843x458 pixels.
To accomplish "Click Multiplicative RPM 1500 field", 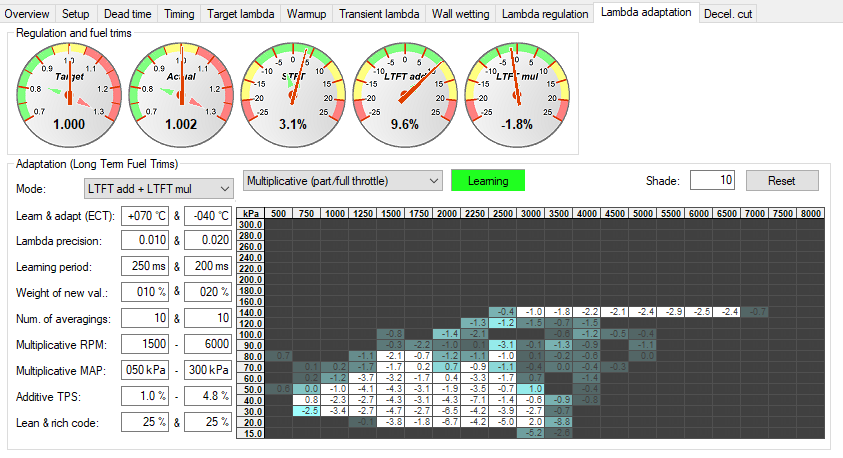I will 145,344.
